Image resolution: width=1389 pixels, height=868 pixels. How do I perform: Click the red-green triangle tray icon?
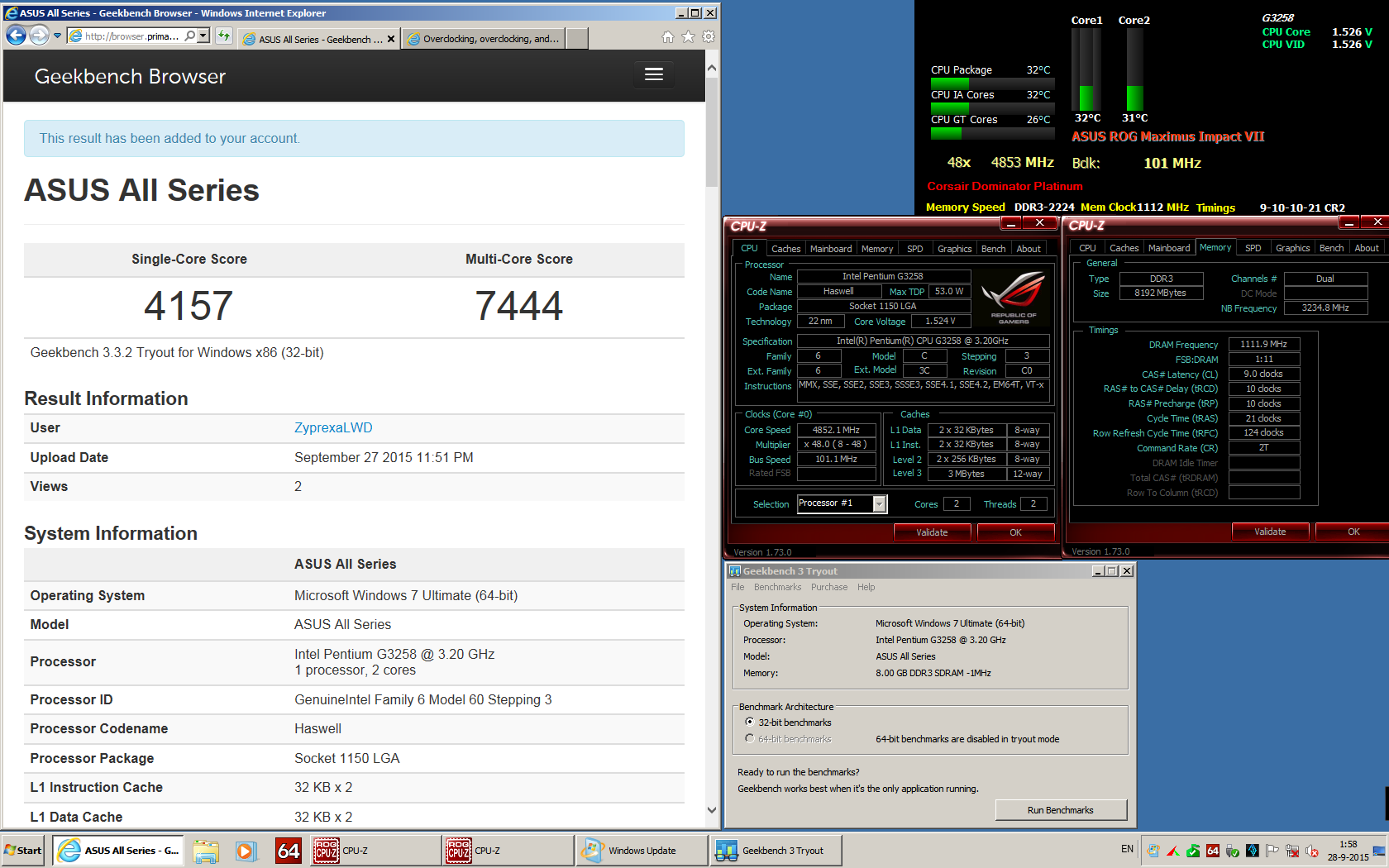[x=1173, y=851]
